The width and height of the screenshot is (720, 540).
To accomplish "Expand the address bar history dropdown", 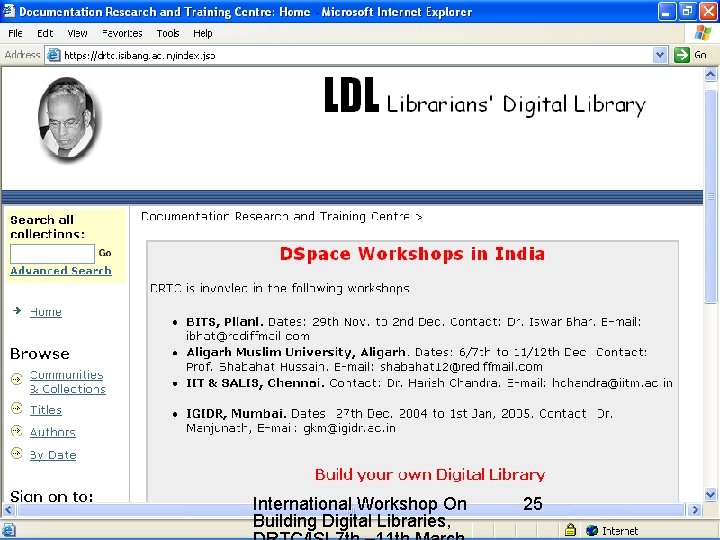I will [x=660, y=56].
